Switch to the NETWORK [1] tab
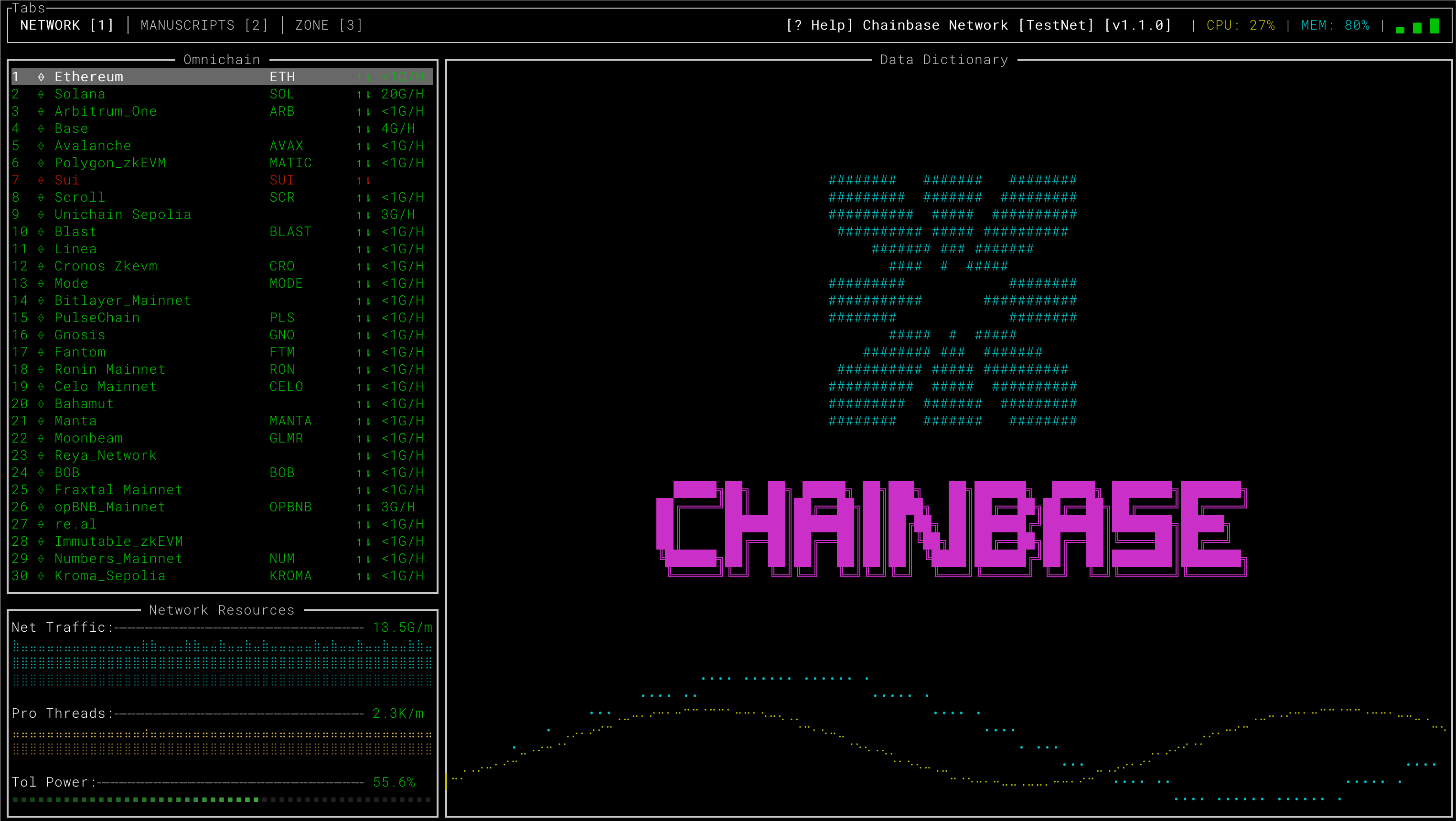The height and width of the screenshot is (821, 1456). click(67, 25)
